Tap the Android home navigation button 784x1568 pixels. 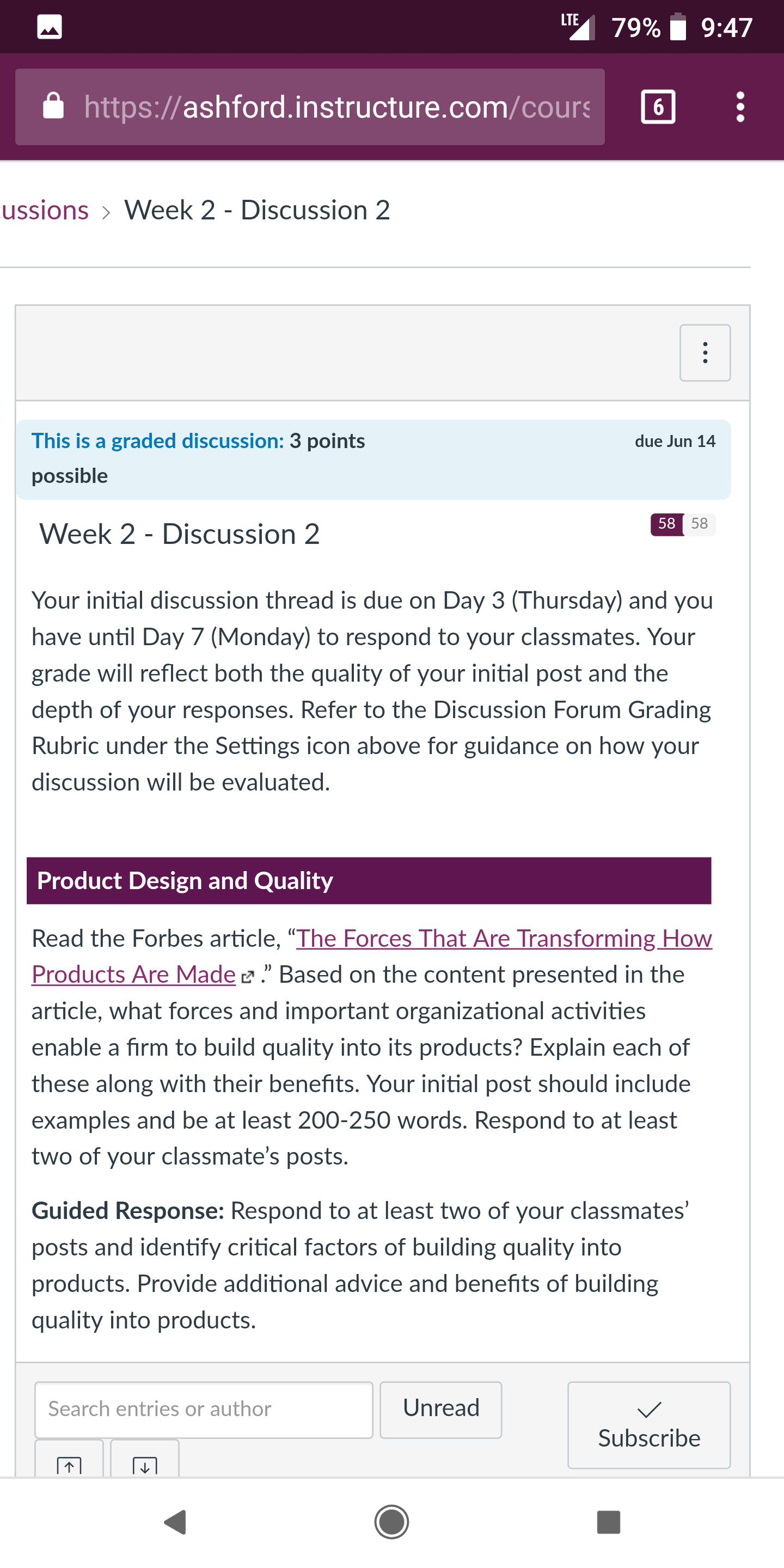point(391,1522)
